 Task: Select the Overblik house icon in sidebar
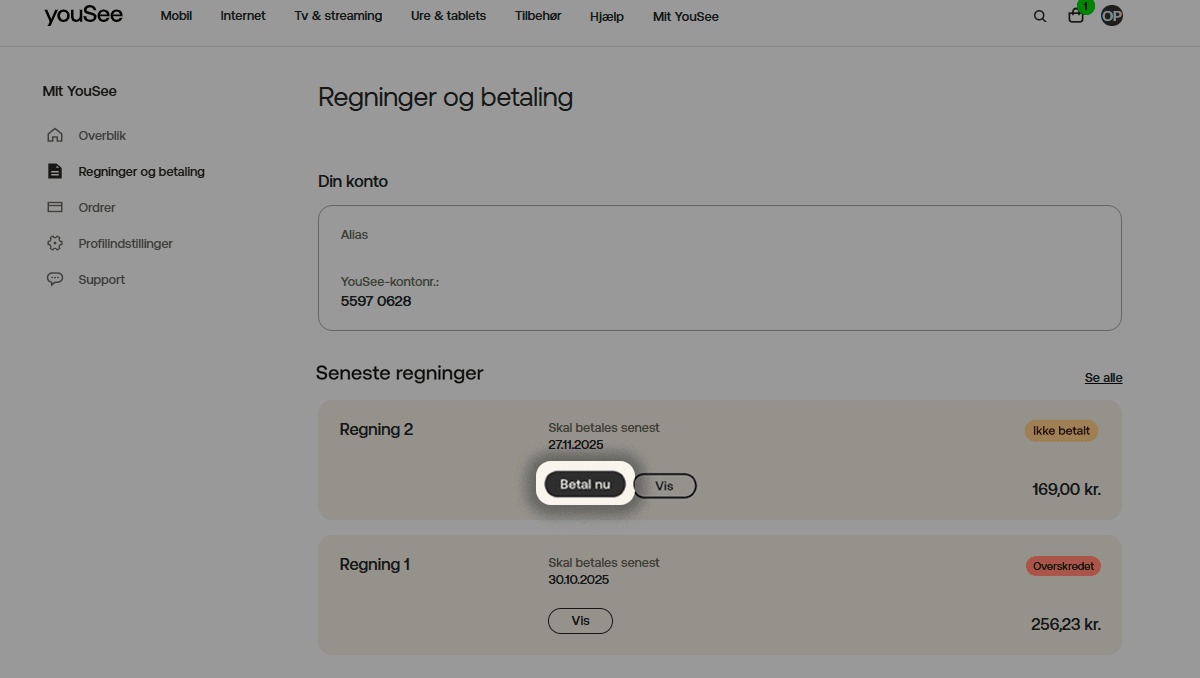(55, 135)
